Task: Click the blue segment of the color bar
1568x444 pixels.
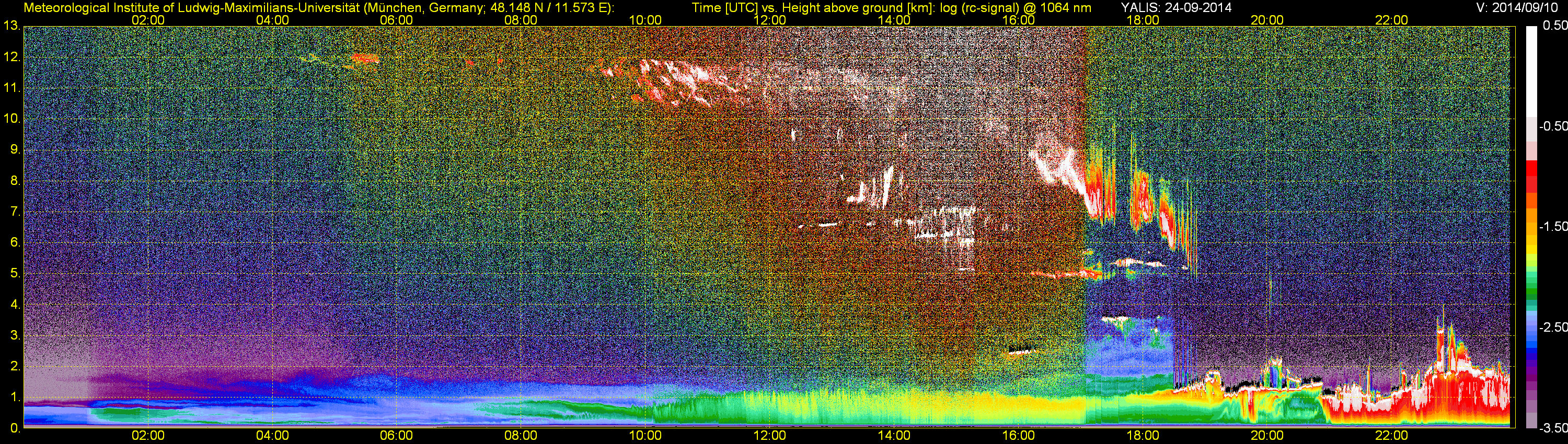Action: point(1531,344)
